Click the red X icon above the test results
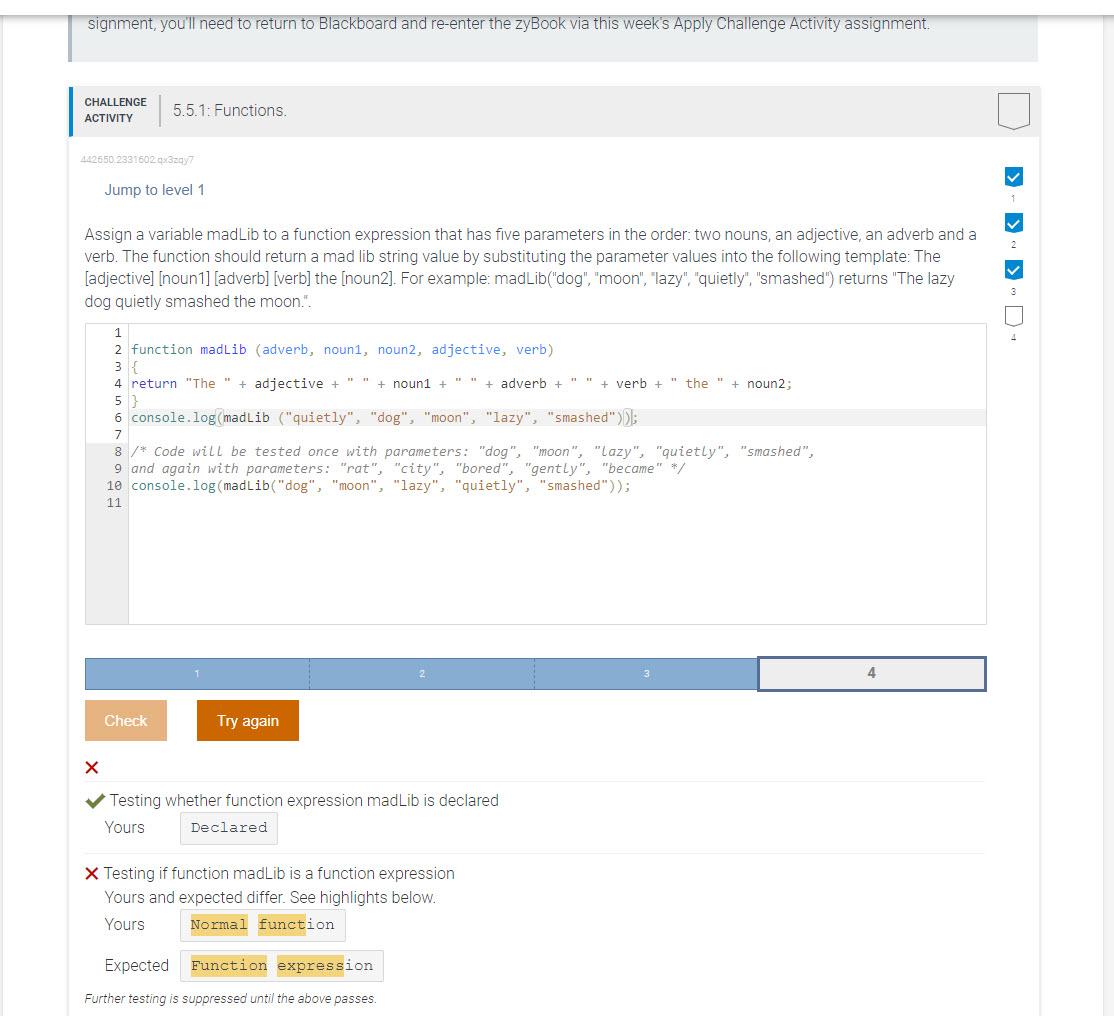The image size is (1114, 1016). point(91,767)
